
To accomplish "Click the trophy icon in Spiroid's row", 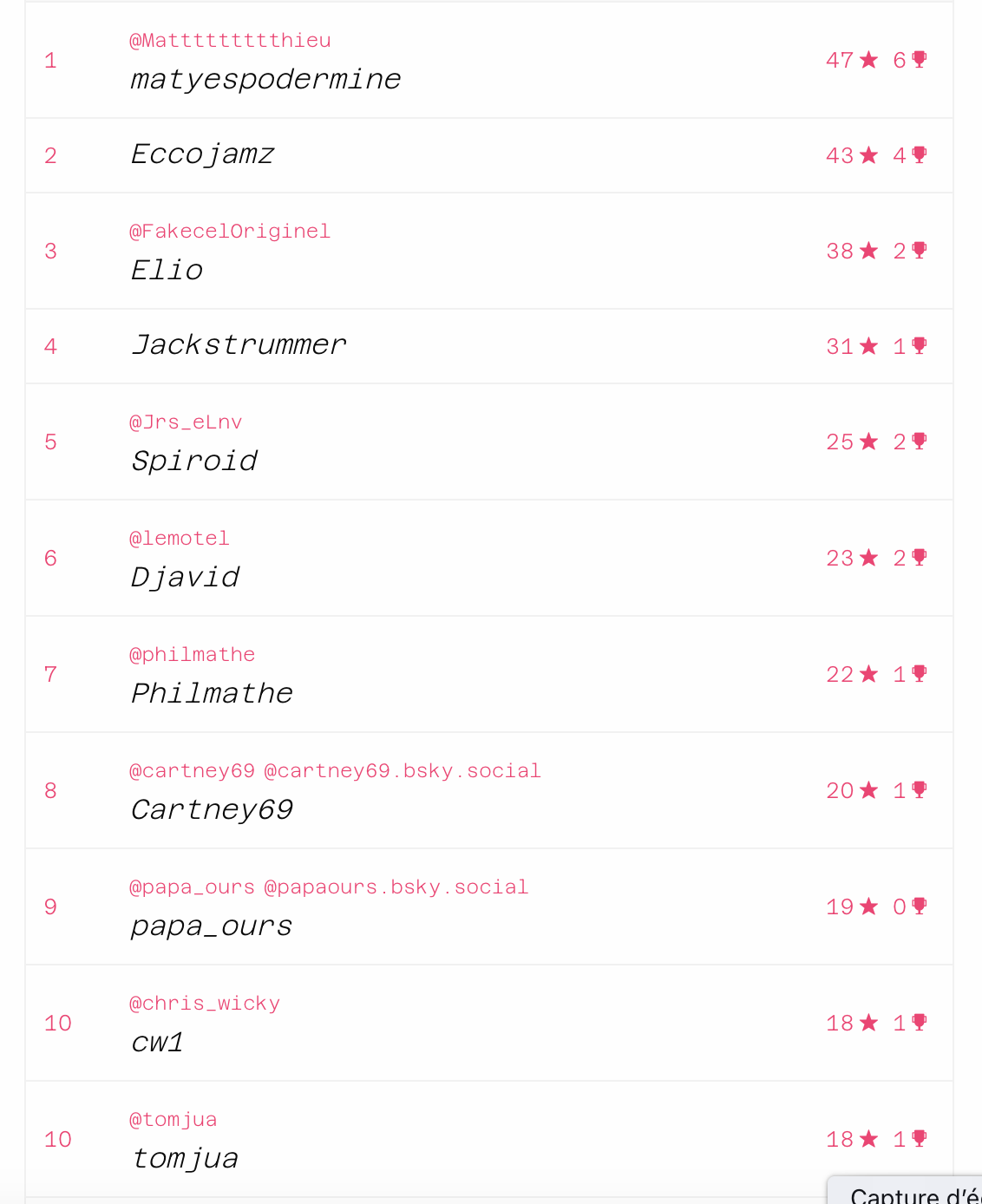I will 920,441.
